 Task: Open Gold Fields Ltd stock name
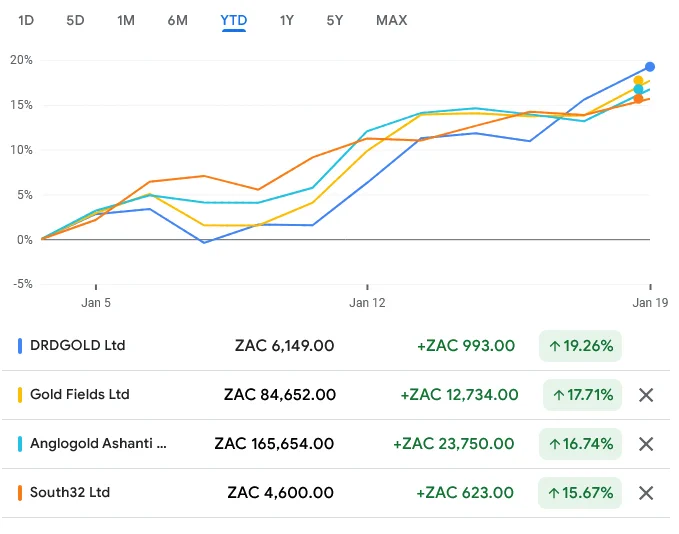click(x=80, y=394)
